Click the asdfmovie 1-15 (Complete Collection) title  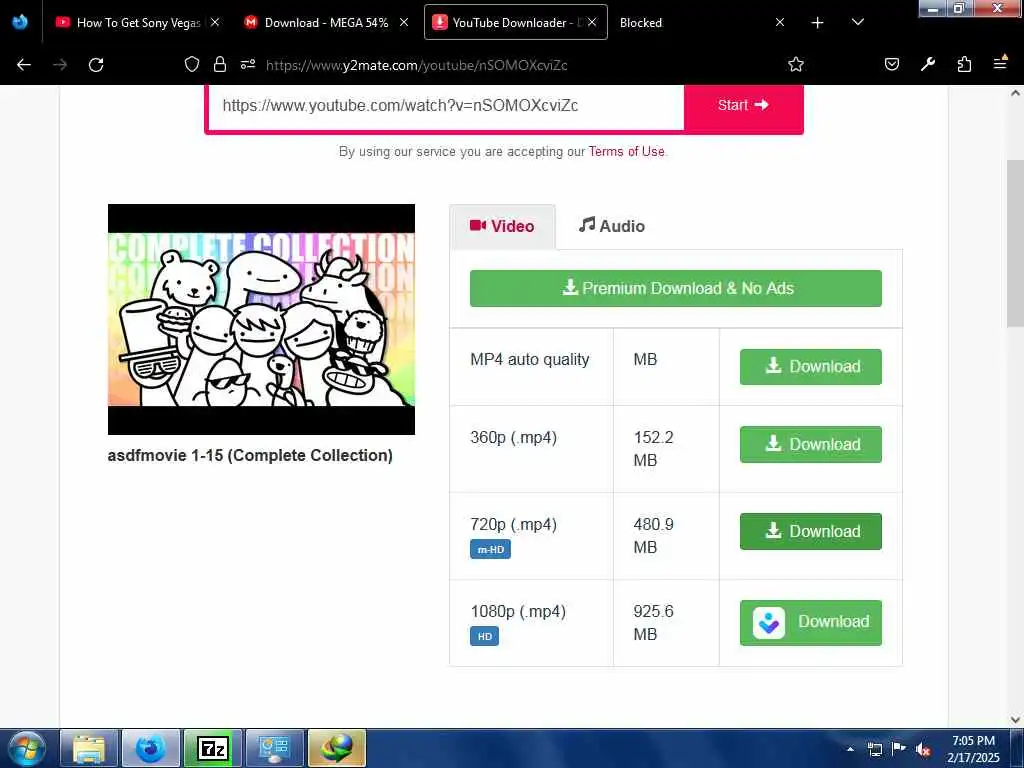pos(250,455)
